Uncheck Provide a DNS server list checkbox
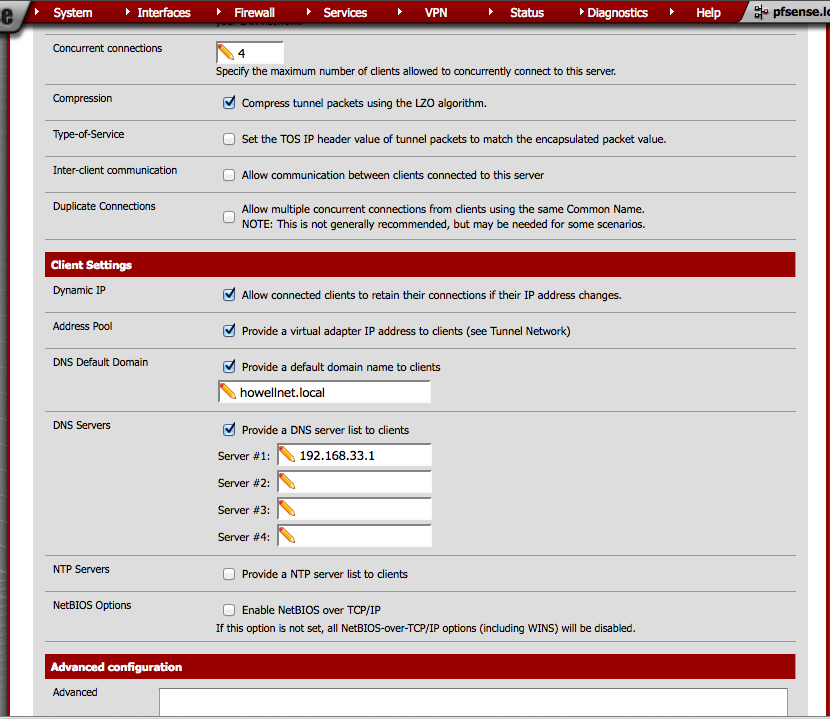This screenshot has width=830, height=719. coord(229,429)
